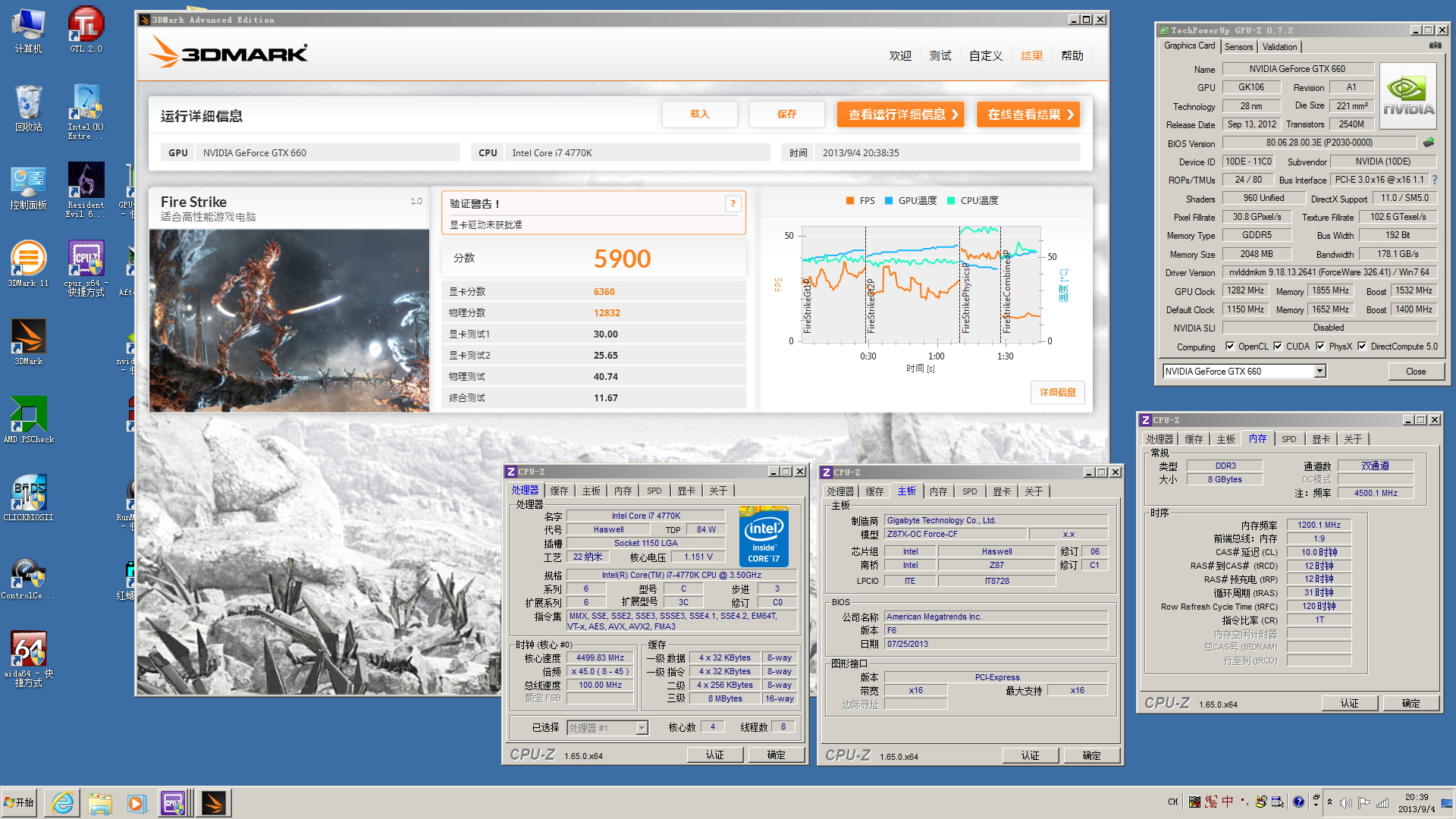Click the 3DMark taskbar icon
The height and width of the screenshot is (819, 1456).
(213, 803)
